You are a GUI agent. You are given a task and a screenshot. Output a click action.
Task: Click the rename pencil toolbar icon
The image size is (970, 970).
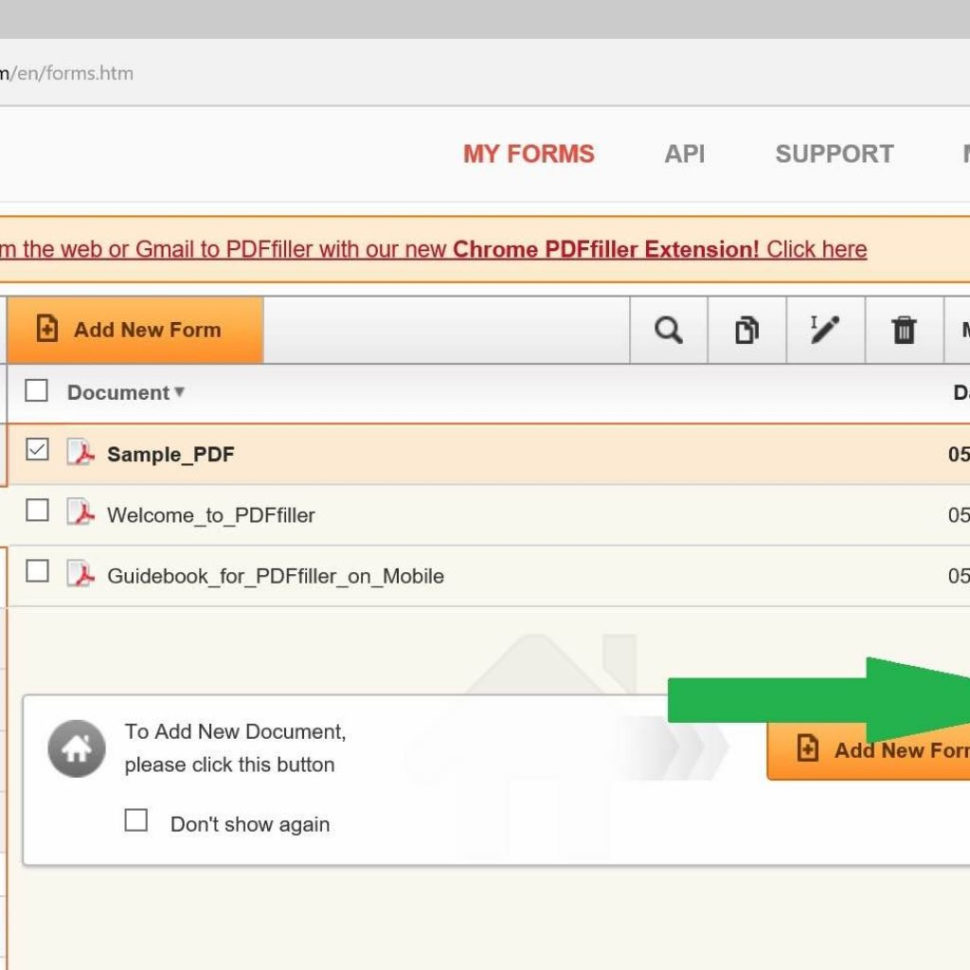(x=825, y=329)
